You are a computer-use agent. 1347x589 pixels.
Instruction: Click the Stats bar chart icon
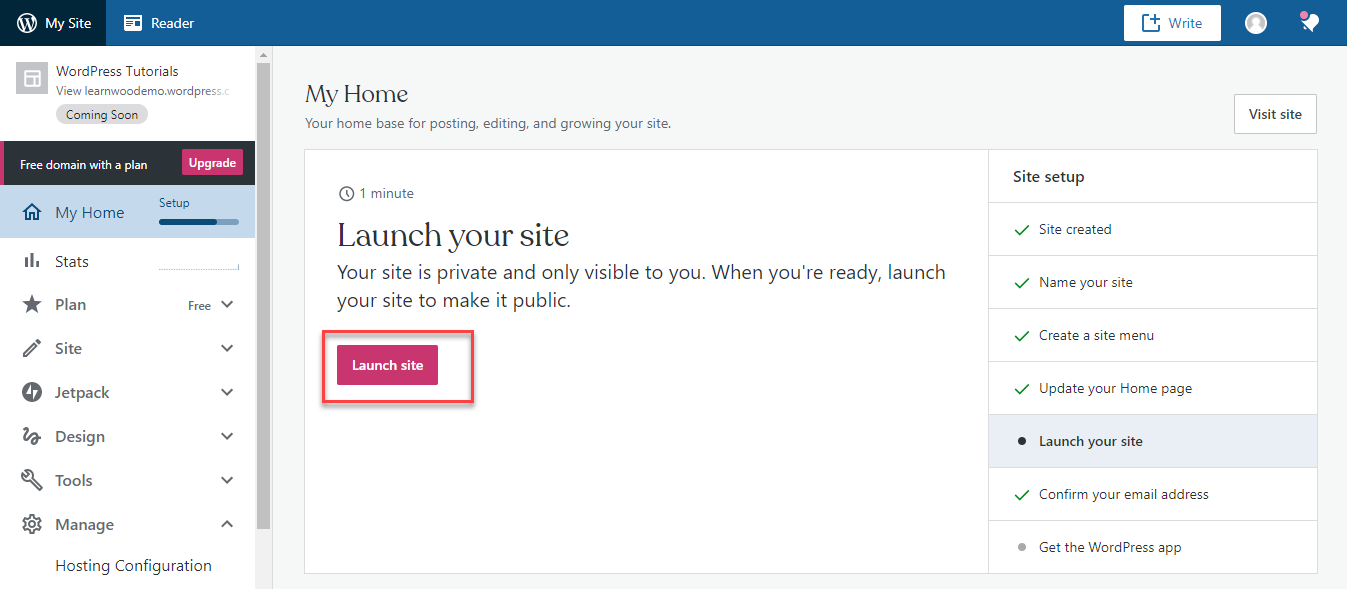coord(32,261)
